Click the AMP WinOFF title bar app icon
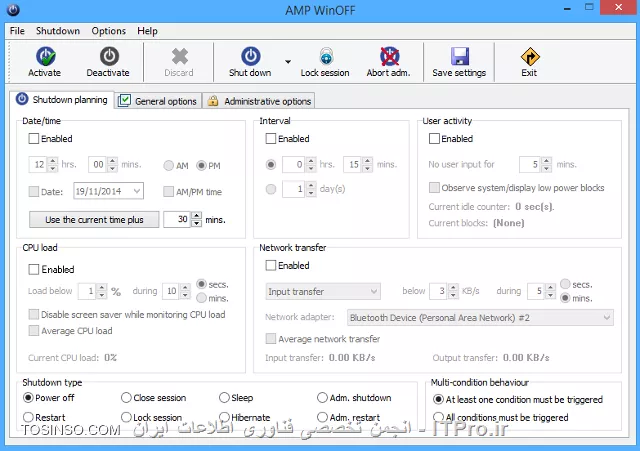 click(x=13, y=10)
